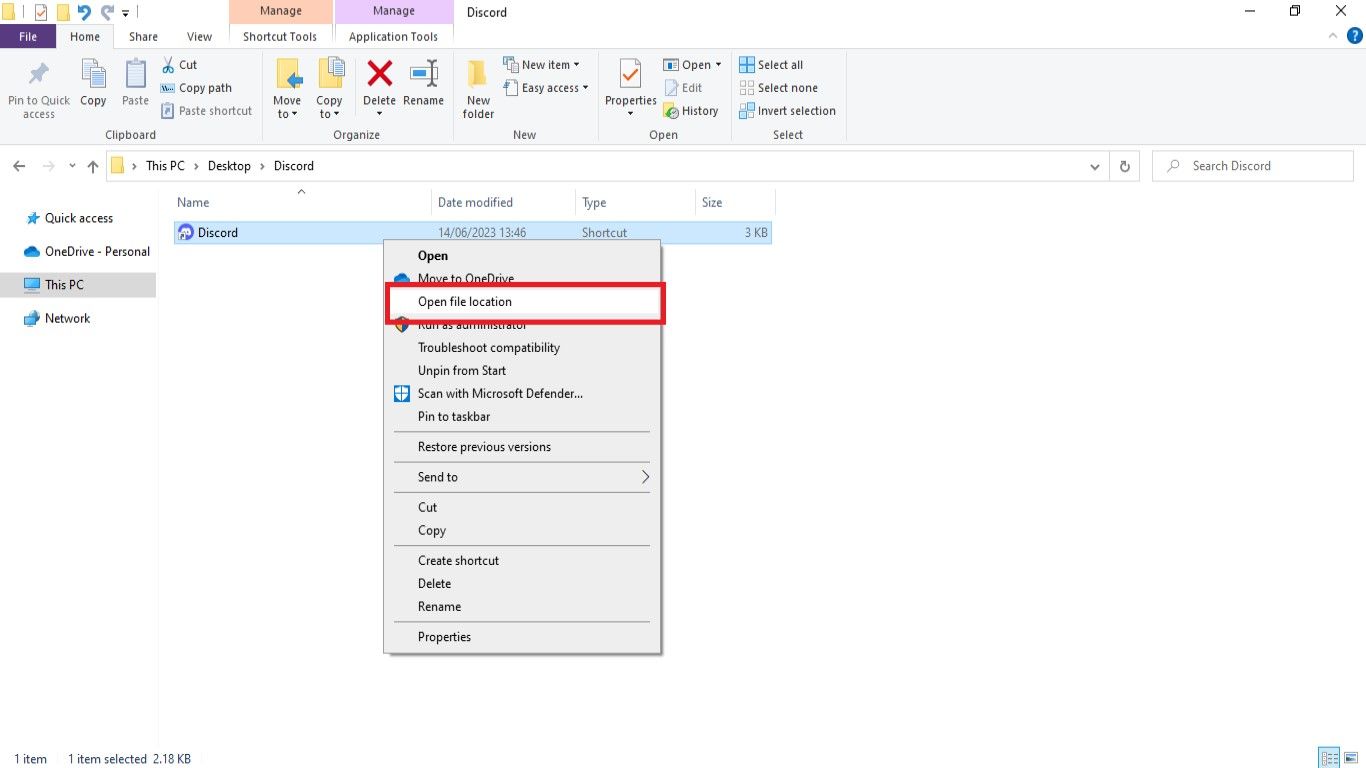Click the Rename icon in ribbon
The width and height of the screenshot is (1366, 768).
[x=423, y=75]
